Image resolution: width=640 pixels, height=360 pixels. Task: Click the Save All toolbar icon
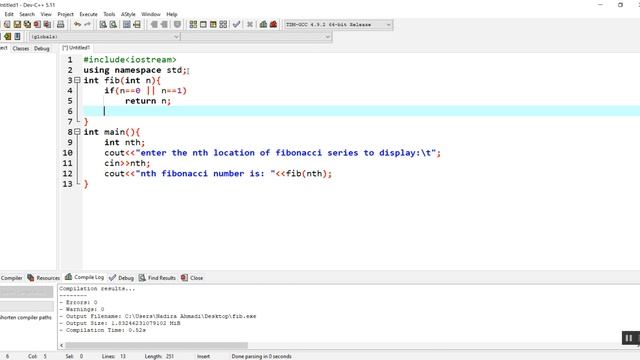(27, 24)
